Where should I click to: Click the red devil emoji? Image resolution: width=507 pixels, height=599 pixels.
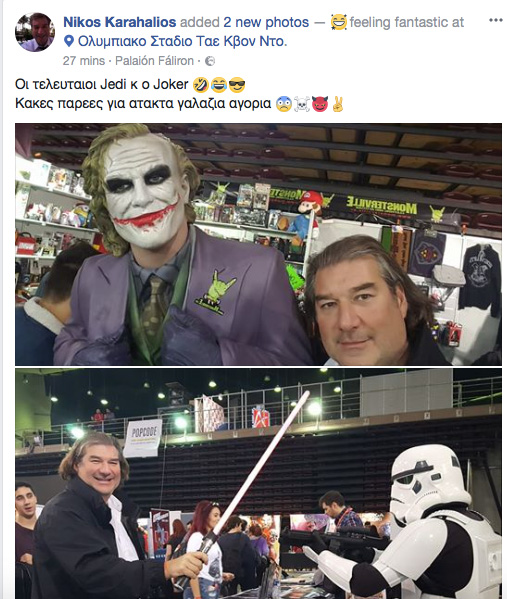coord(320,104)
